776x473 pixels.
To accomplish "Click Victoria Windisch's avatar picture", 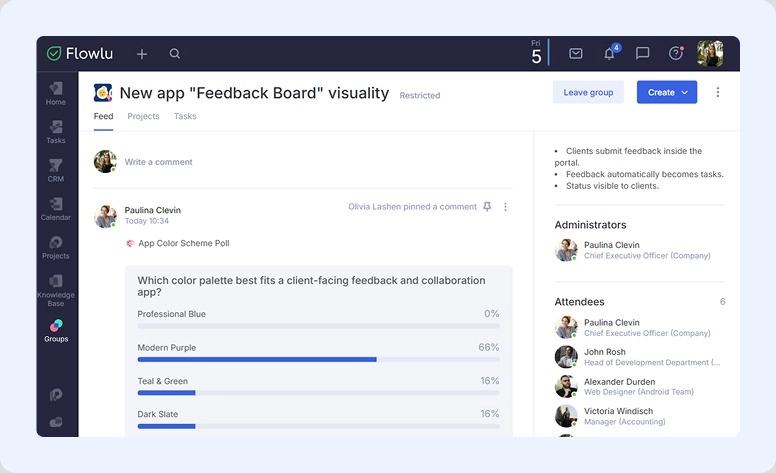I will pyautogui.click(x=566, y=416).
